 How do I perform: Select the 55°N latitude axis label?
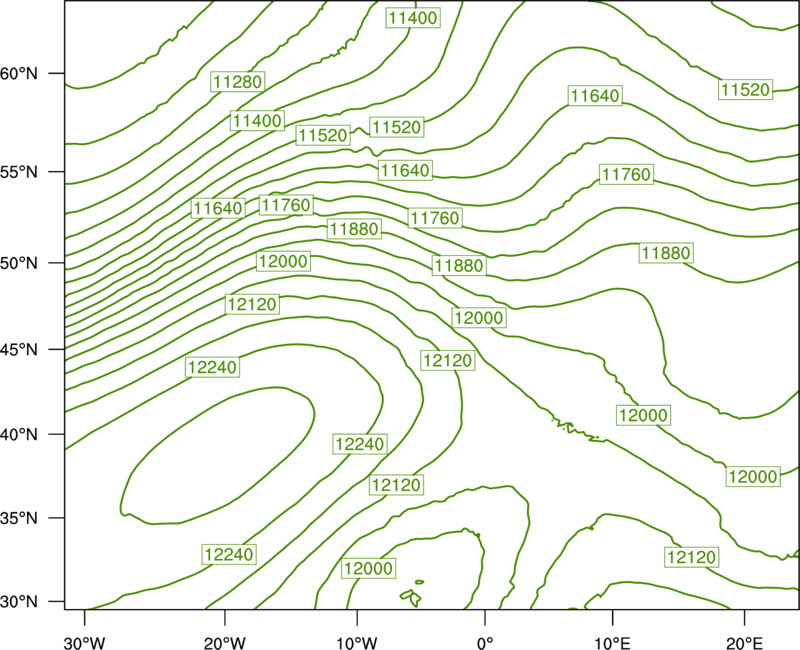(19, 172)
